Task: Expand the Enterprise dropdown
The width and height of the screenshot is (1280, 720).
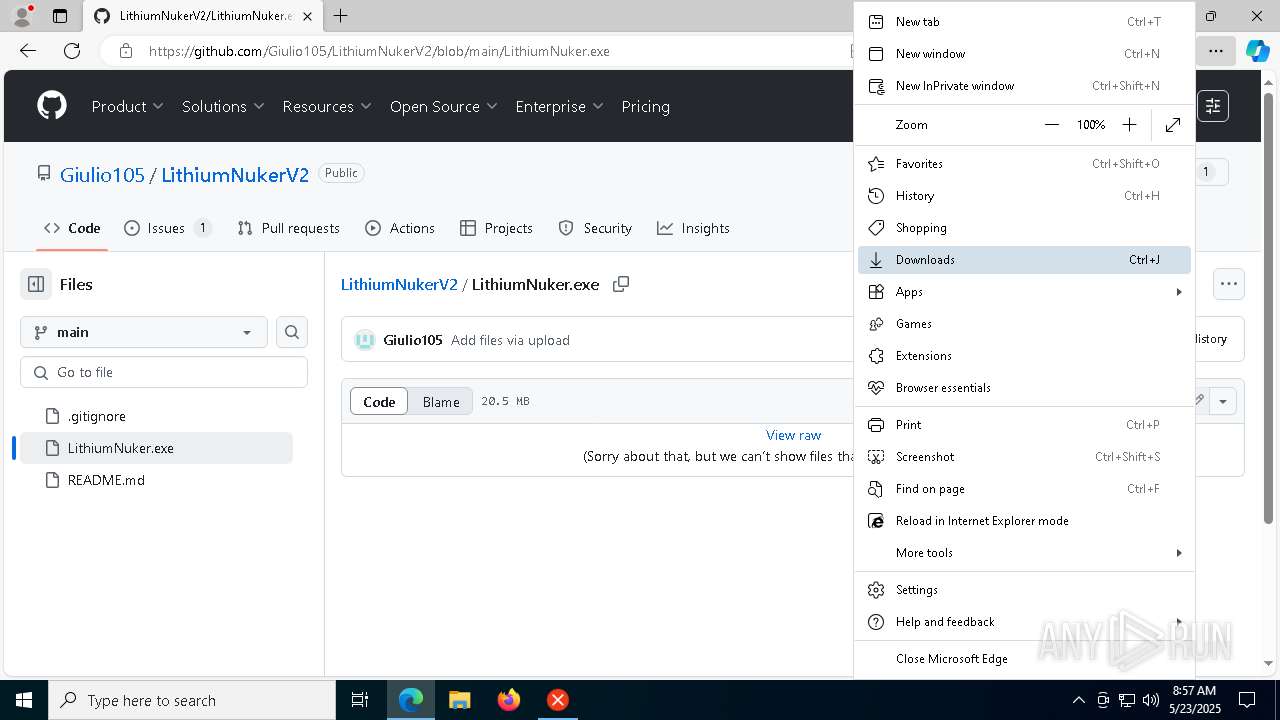Action: tap(559, 106)
